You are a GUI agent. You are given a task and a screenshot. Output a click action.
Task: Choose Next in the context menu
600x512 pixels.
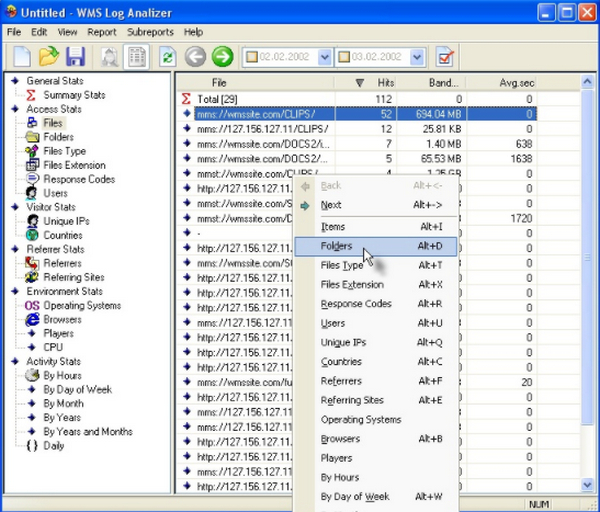click(375, 205)
